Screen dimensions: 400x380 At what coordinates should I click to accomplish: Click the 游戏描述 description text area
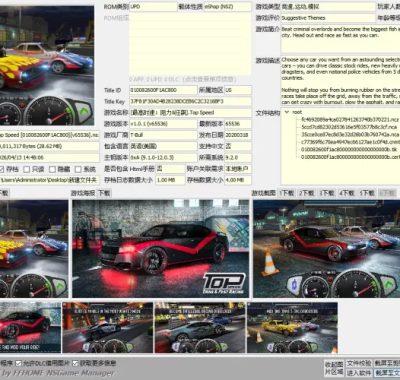[x=340, y=80]
